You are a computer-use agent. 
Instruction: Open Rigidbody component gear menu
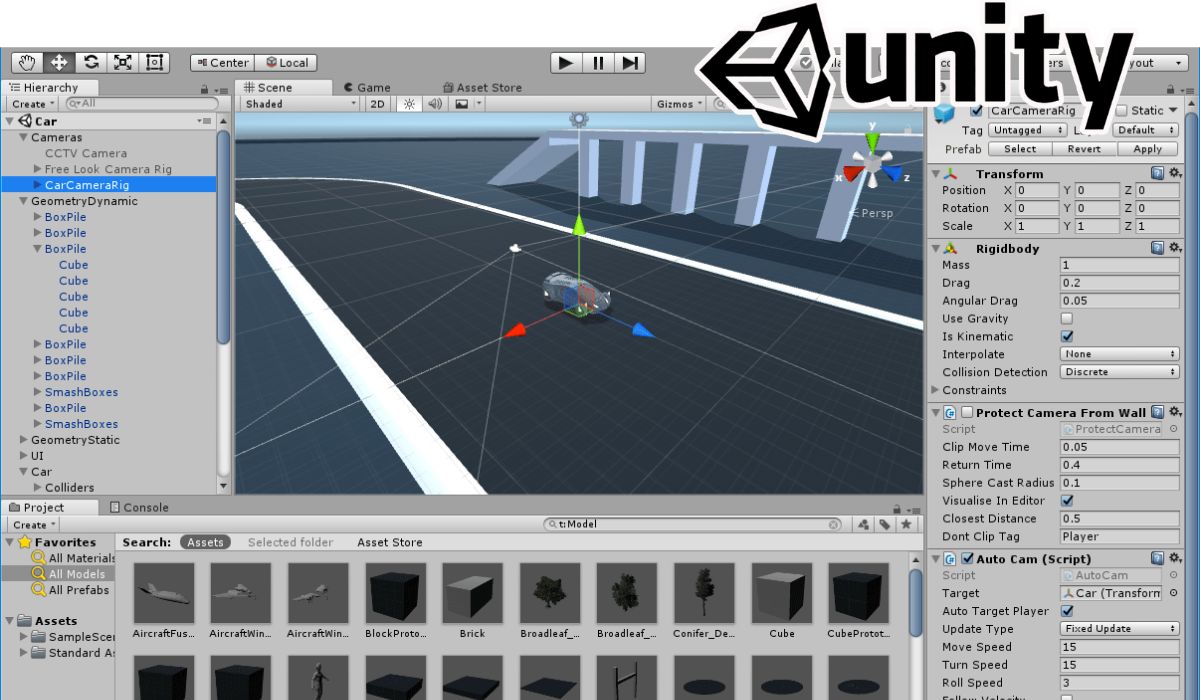tap(1174, 248)
